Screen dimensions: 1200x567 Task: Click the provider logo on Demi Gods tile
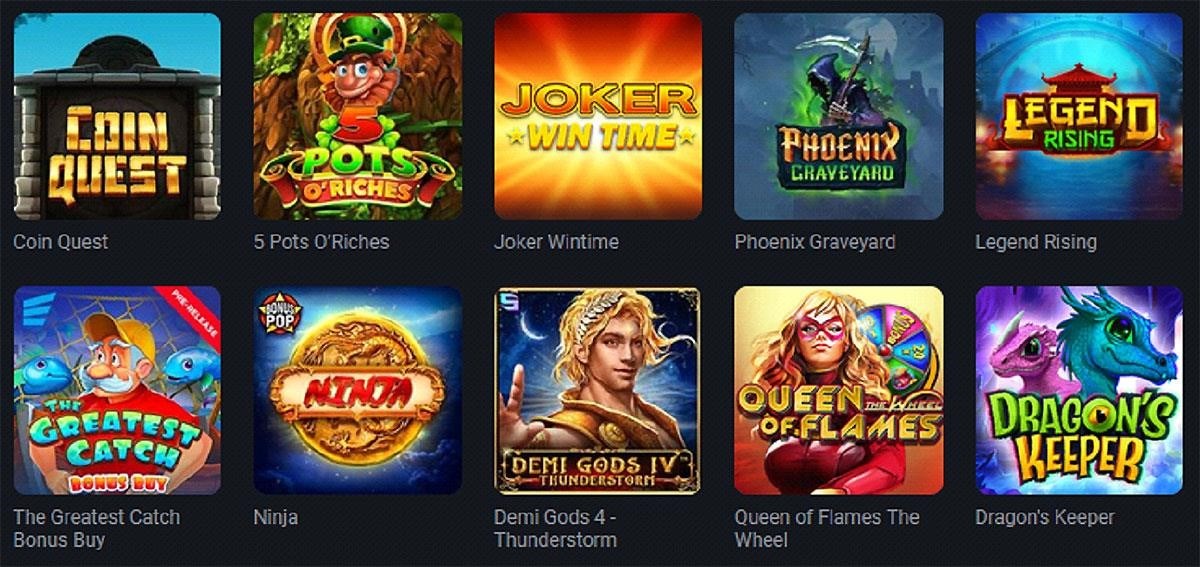point(509,300)
